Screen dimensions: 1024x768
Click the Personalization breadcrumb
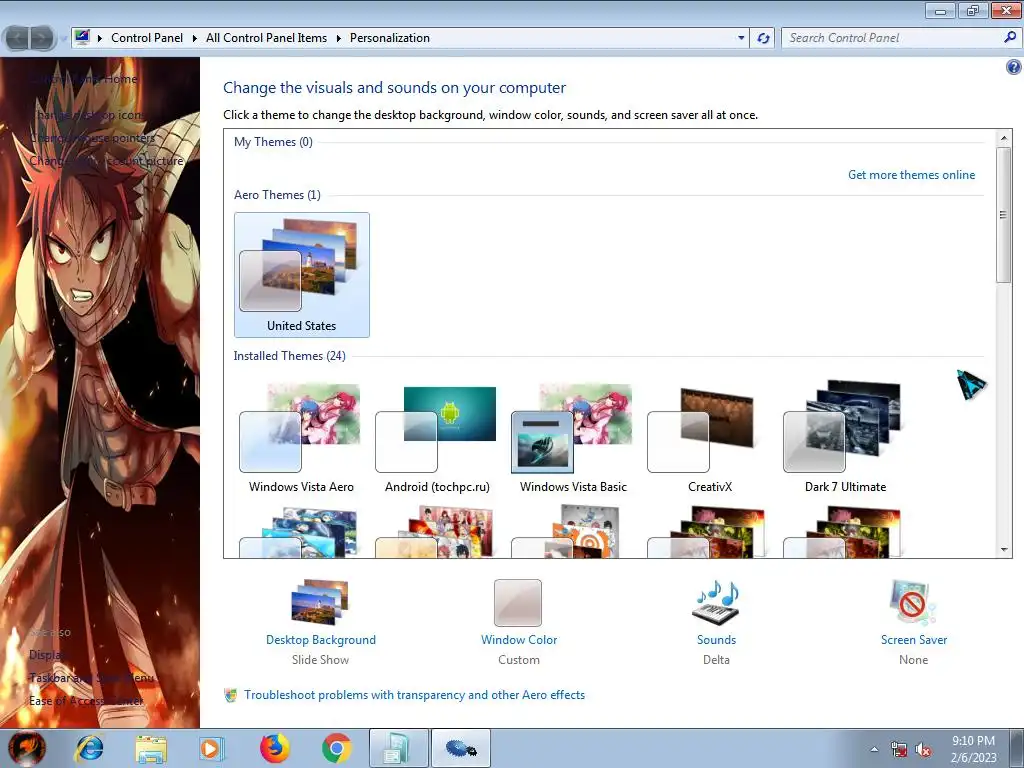(x=390, y=38)
